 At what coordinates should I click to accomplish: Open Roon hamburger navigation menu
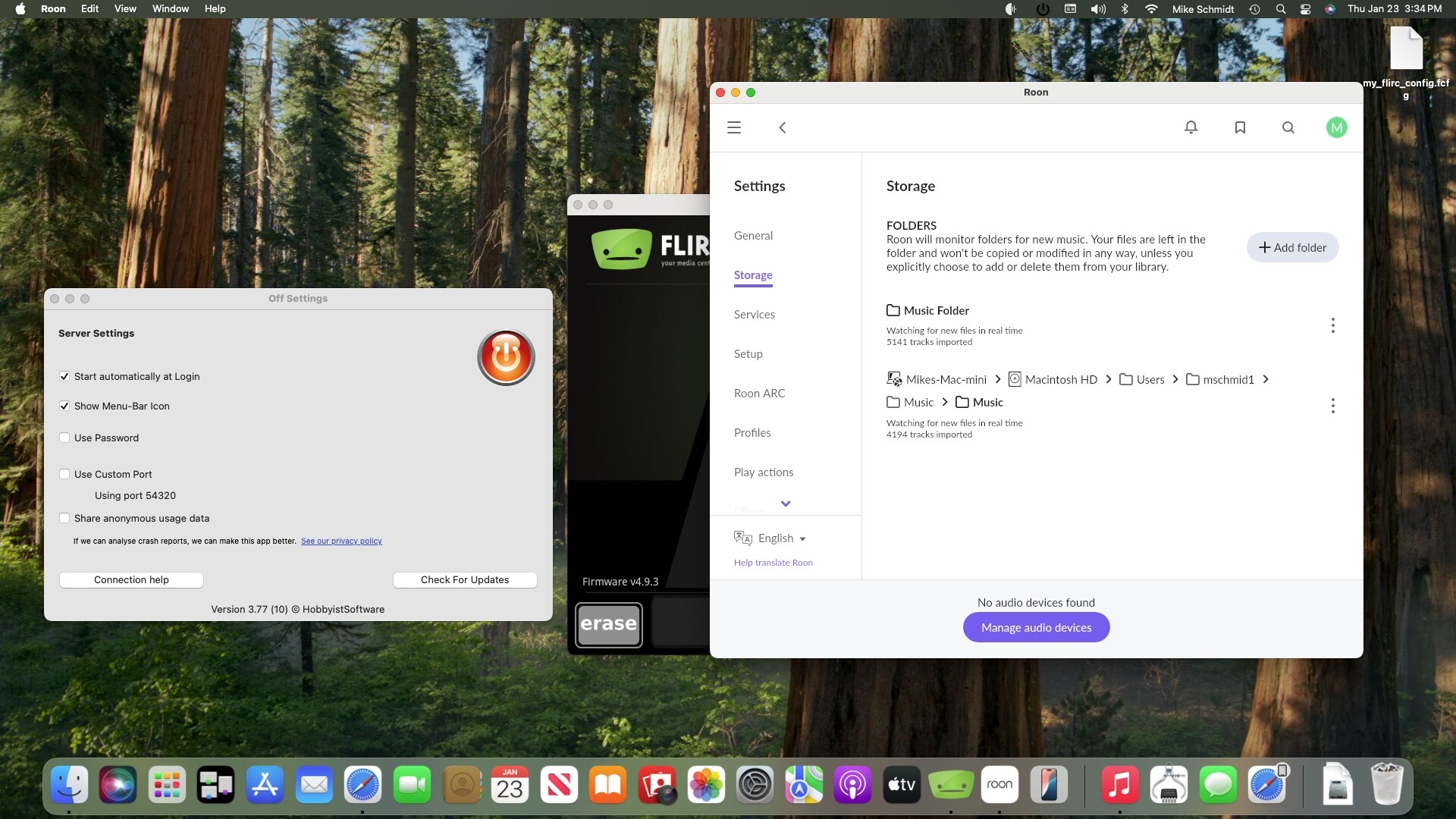click(733, 127)
